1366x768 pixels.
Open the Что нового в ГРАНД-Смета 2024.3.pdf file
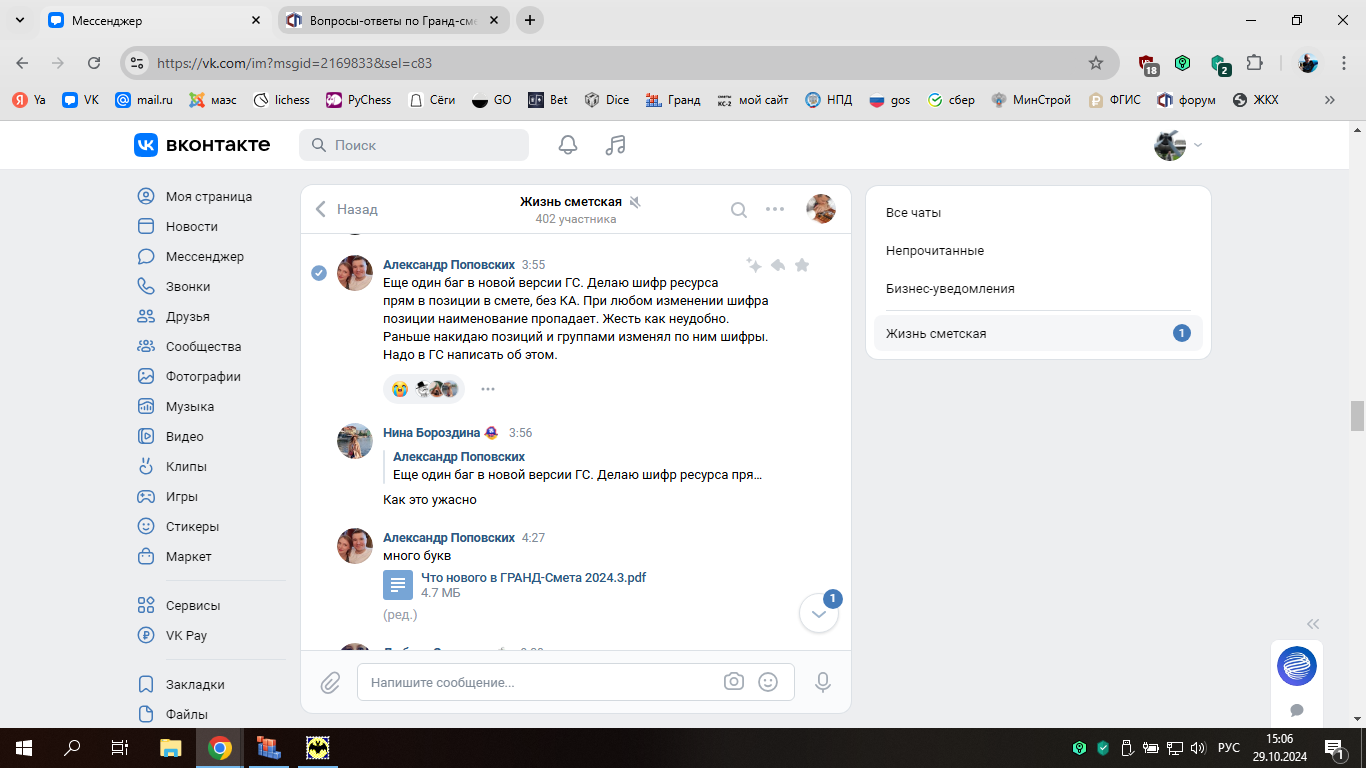[x=533, y=578]
